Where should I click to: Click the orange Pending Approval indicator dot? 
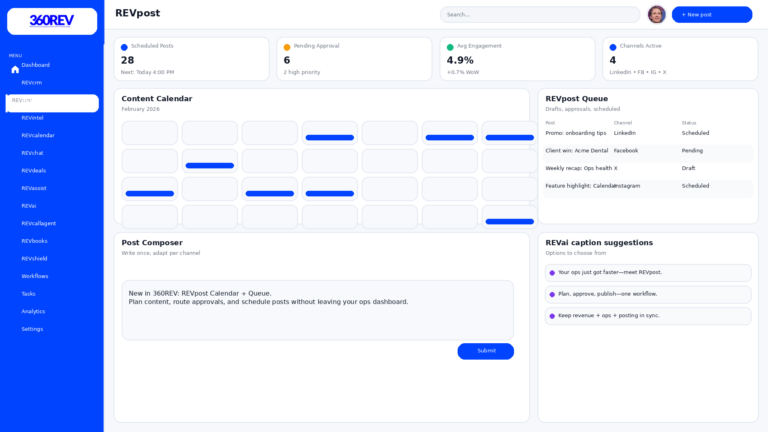[287, 47]
